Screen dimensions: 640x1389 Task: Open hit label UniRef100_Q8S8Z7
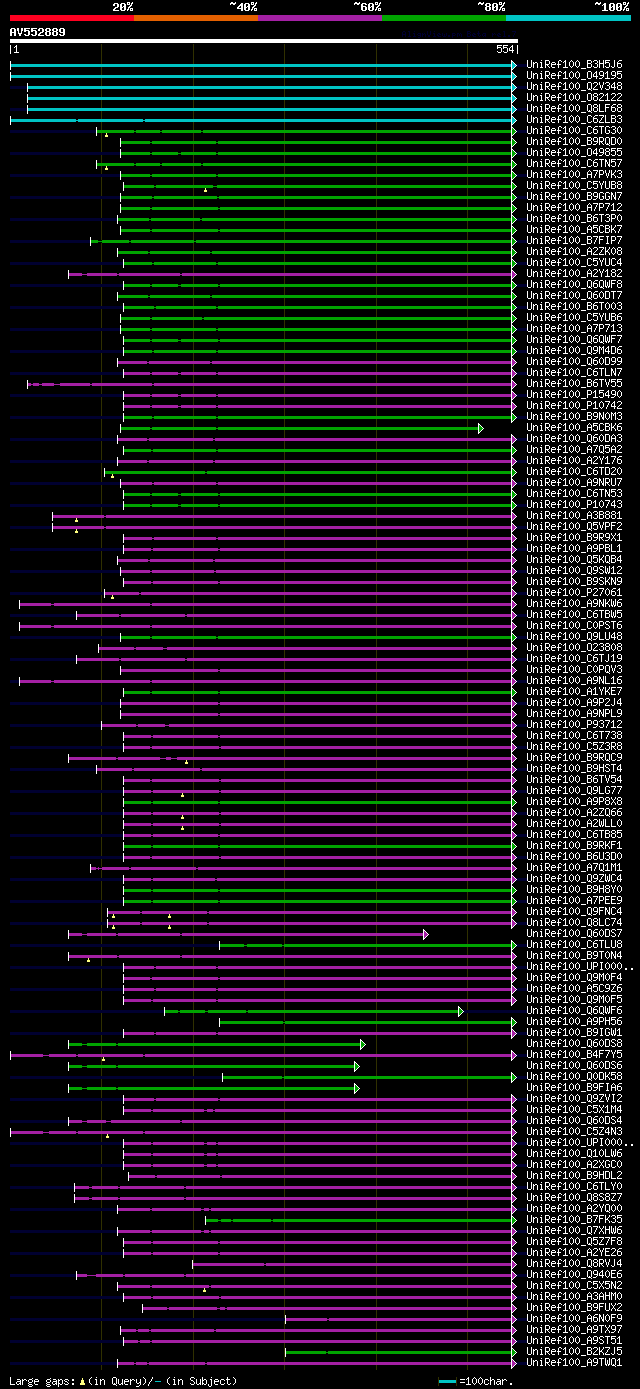coord(574,1198)
